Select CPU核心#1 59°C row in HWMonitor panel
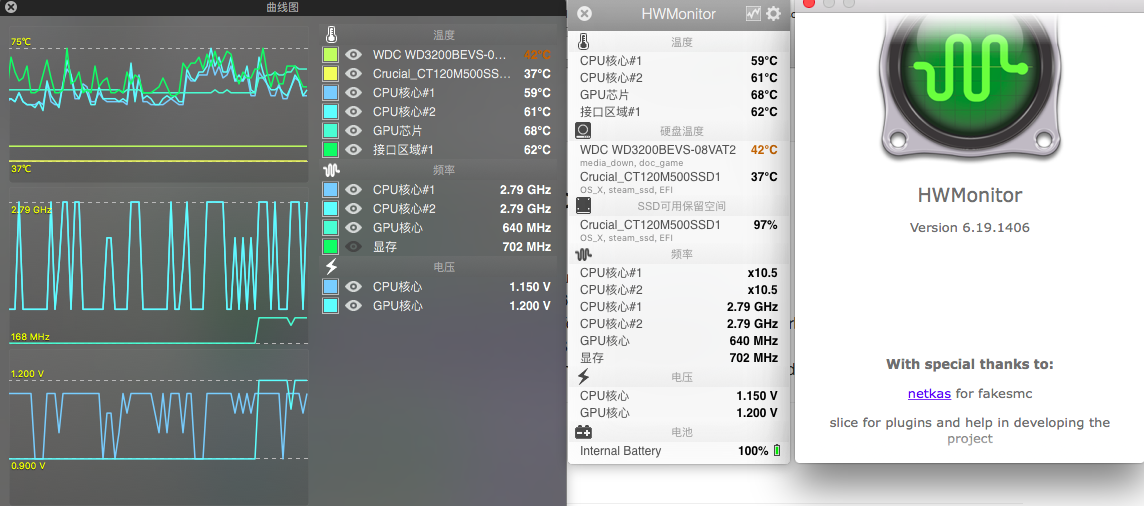This screenshot has width=1144, height=506. coord(679,61)
